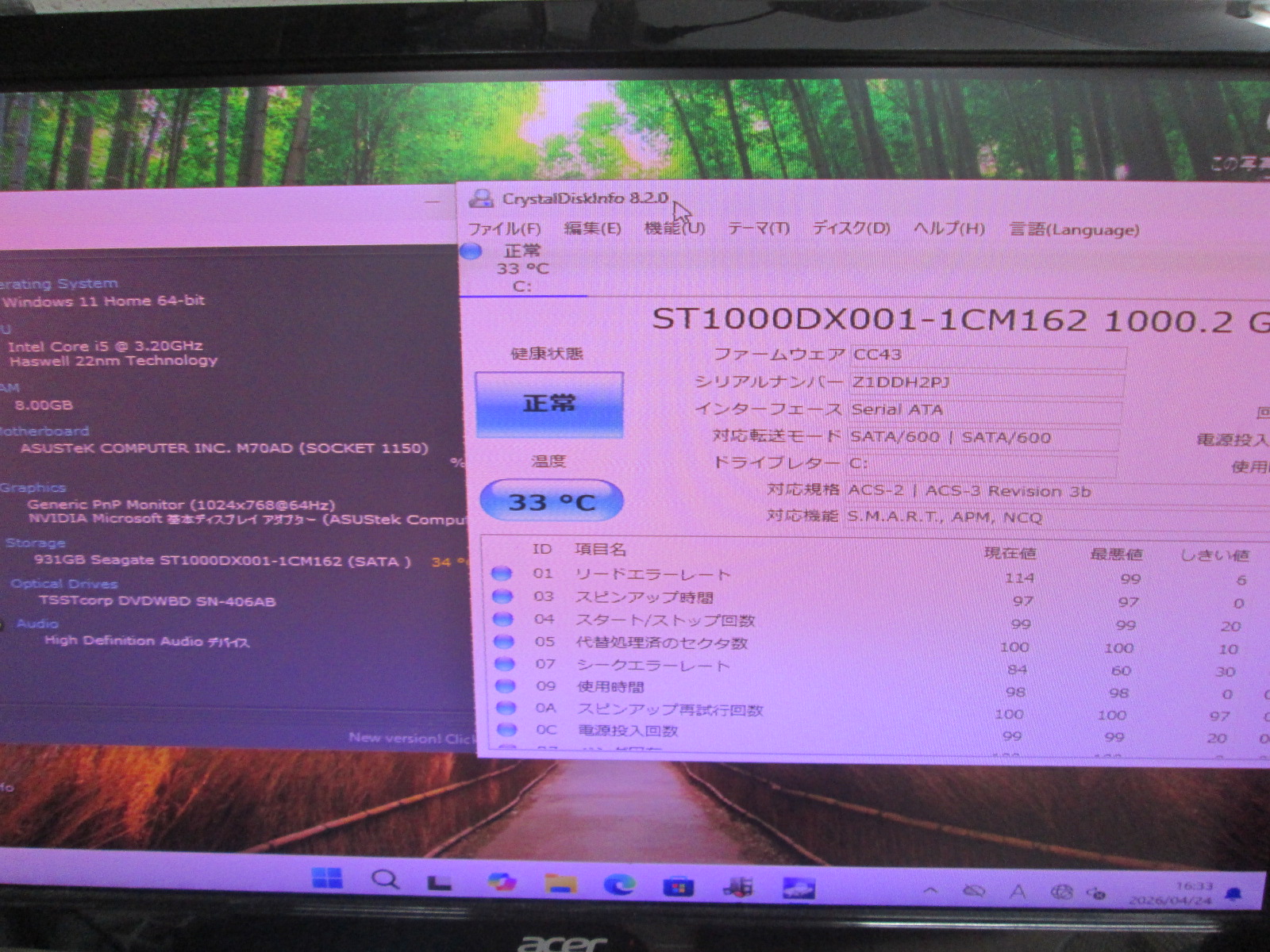1270x952 pixels.
Task: Open the Windows Start menu
Action: (x=327, y=879)
